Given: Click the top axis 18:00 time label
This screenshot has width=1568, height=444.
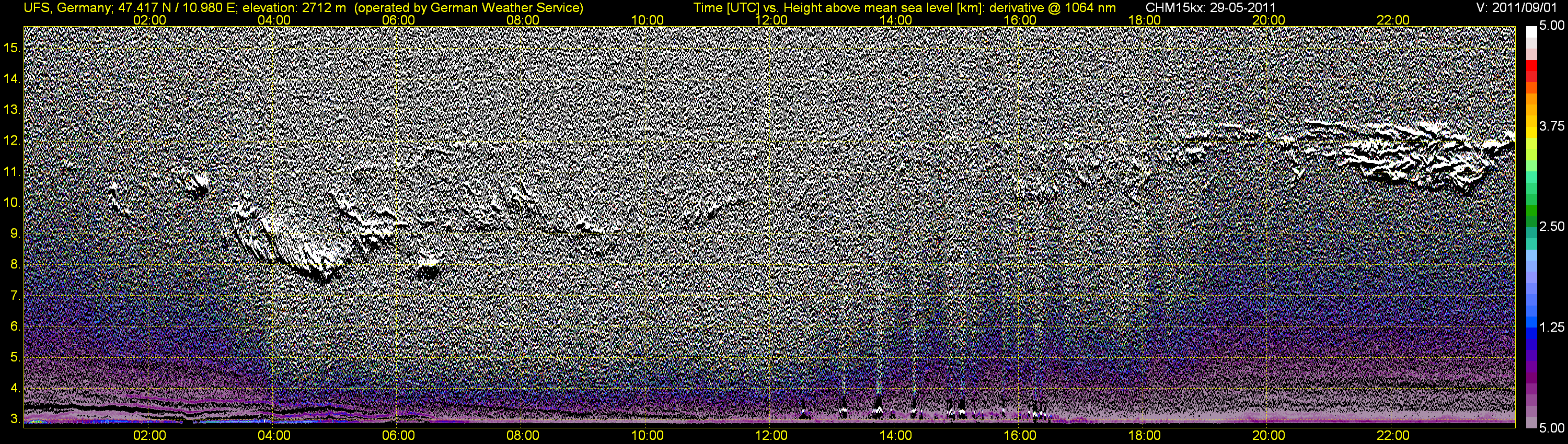Looking at the screenshot, I should tap(1144, 20).
